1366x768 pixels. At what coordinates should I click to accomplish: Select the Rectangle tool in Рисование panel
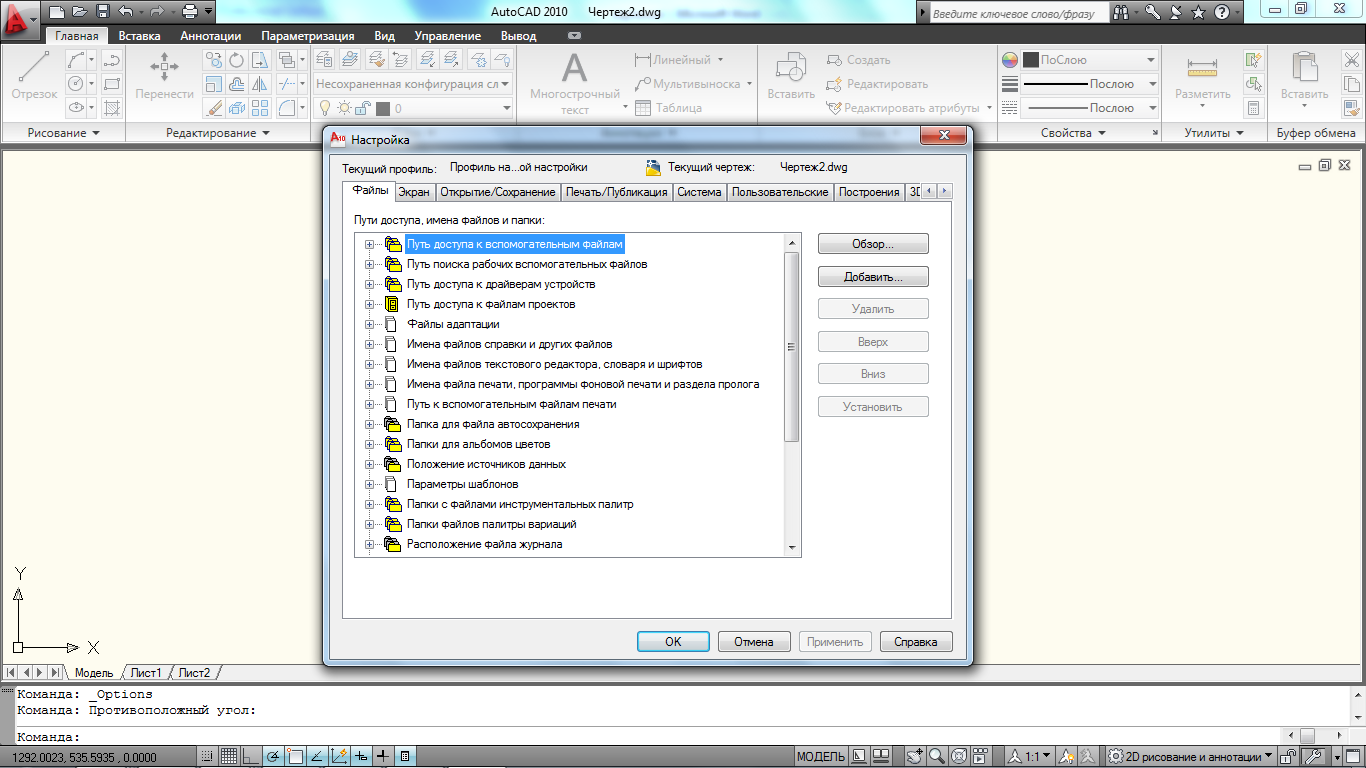pyautogui.click(x=112, y=84)
